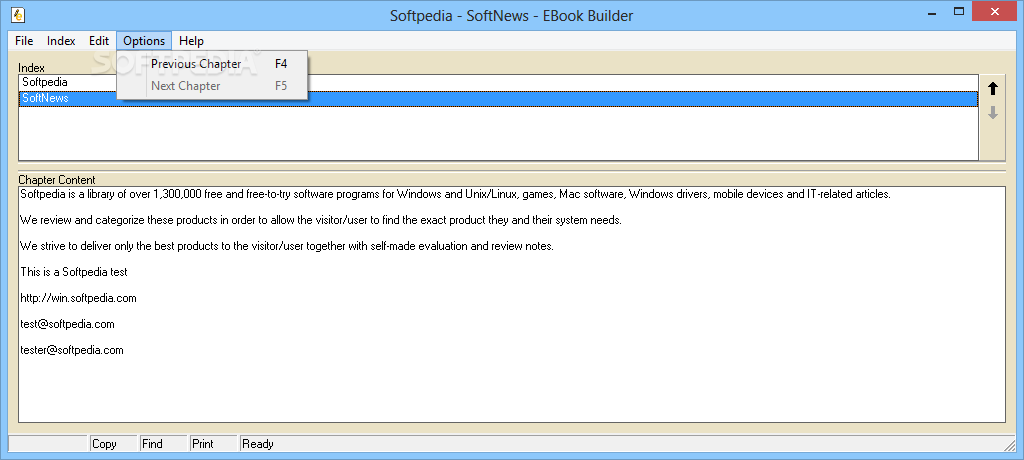Click the paragraph starting 'We review and categorize'

321,220
